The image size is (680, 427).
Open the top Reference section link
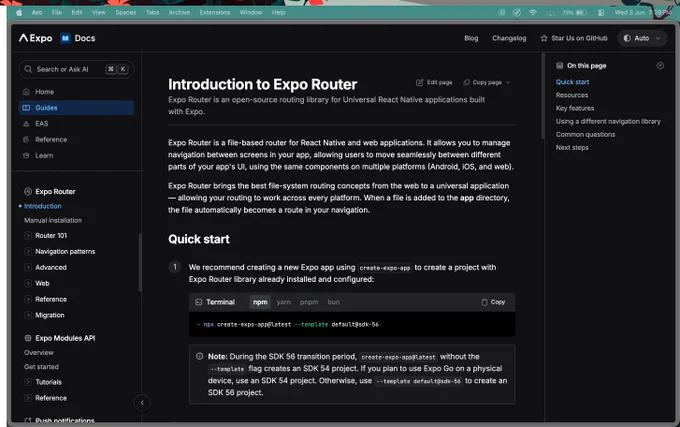(76, 140)
